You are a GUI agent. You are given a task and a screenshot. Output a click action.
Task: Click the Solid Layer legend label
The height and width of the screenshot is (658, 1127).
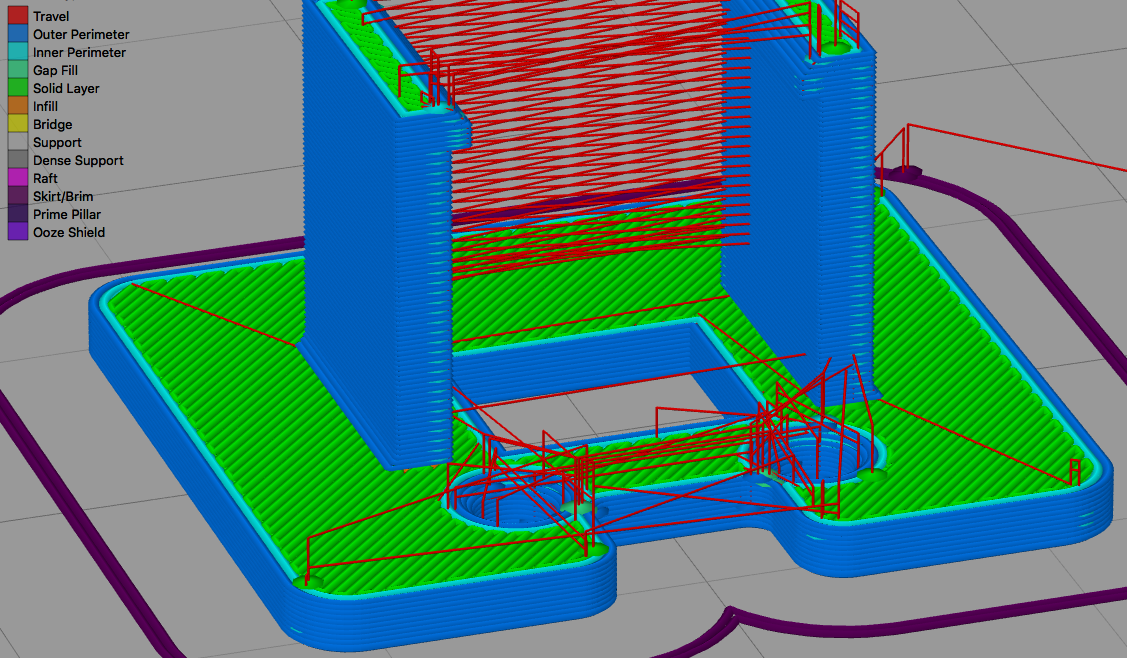click(66, 88)
